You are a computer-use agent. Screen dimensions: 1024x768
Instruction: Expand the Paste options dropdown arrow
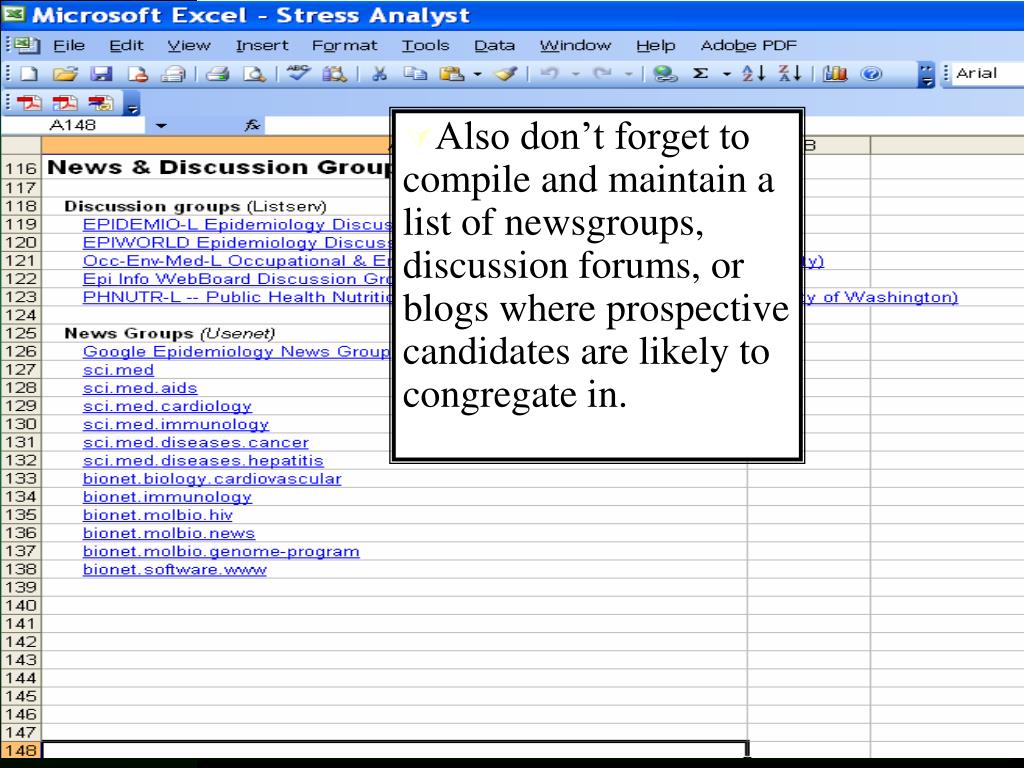477,74
